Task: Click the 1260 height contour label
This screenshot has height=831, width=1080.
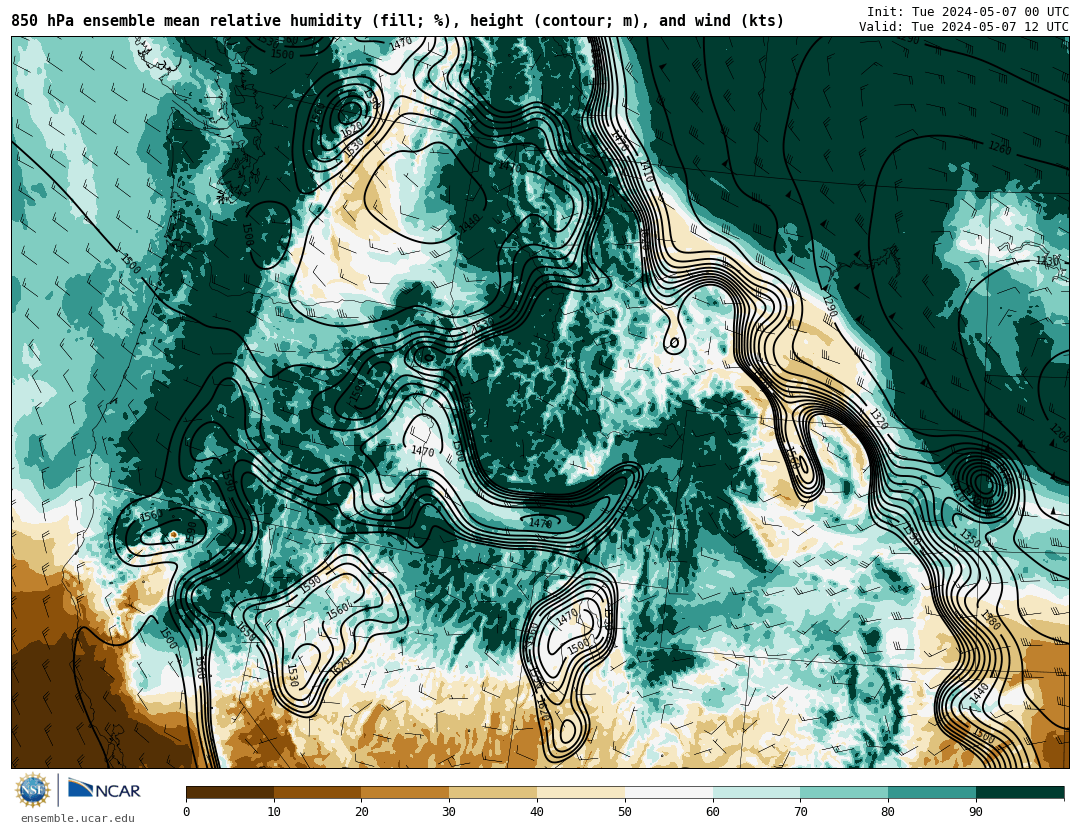Action: (x=999, y=146)
